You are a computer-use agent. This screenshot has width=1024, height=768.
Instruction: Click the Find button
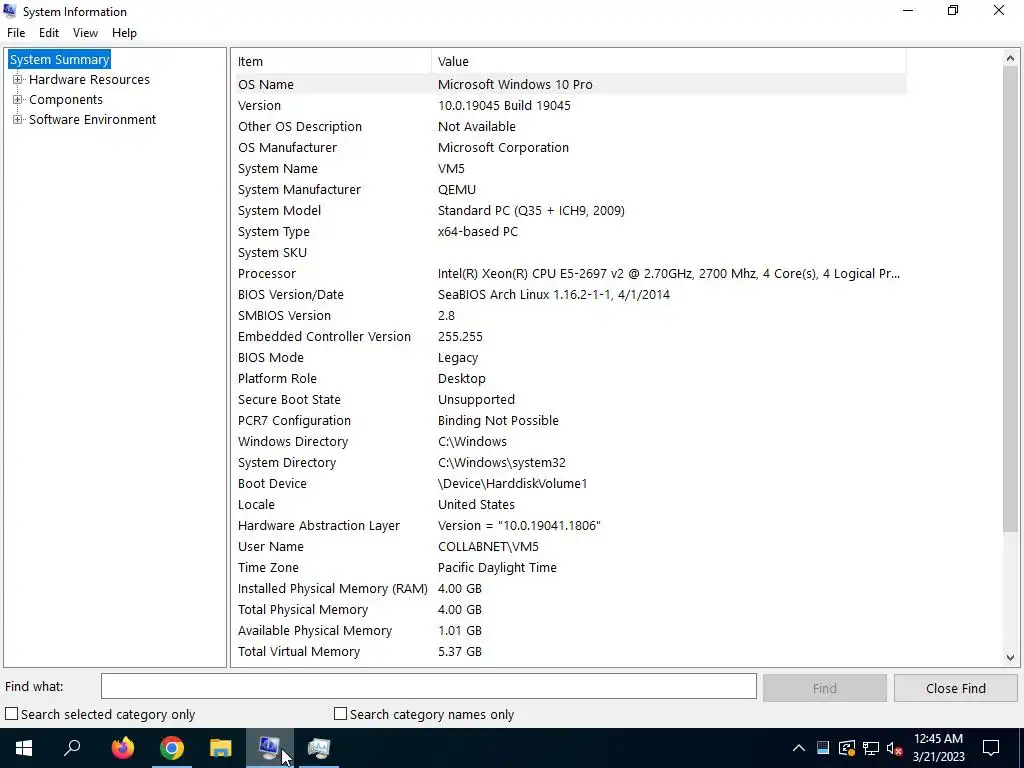click(x=825, y=688)
